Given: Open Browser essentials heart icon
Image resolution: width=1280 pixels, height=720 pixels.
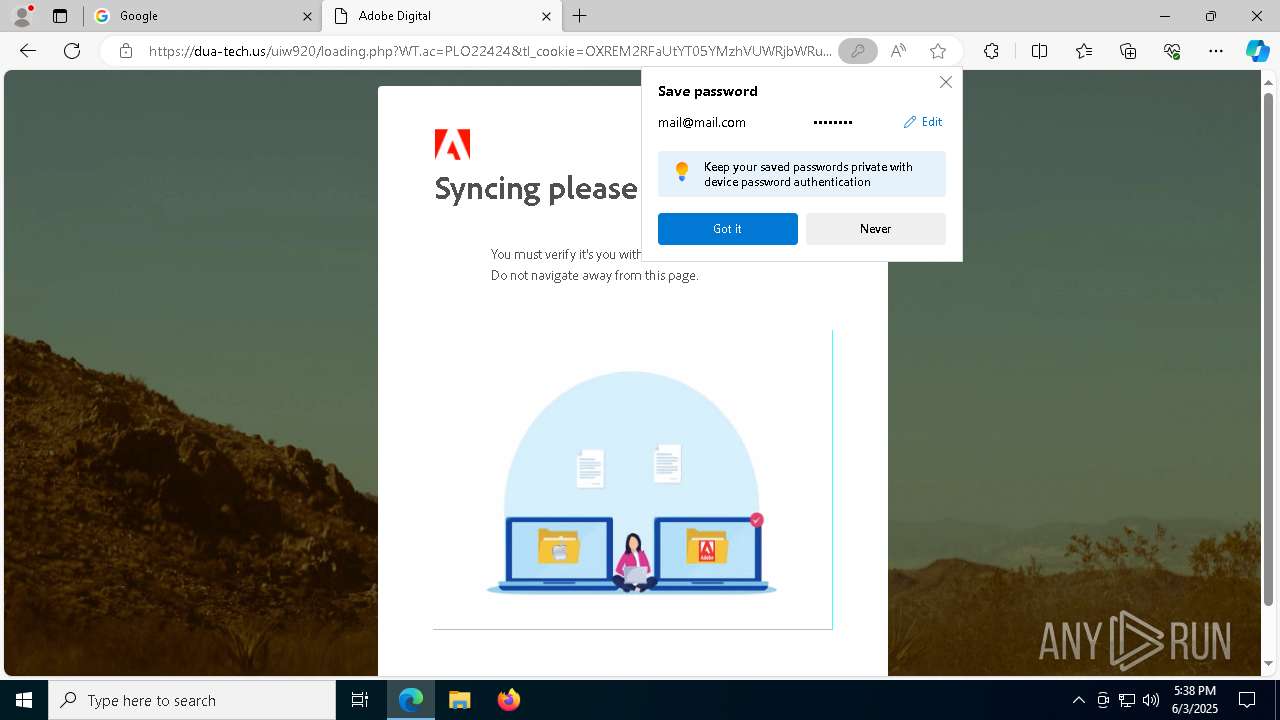Looking at the screenshot, I should (1172, 51).
